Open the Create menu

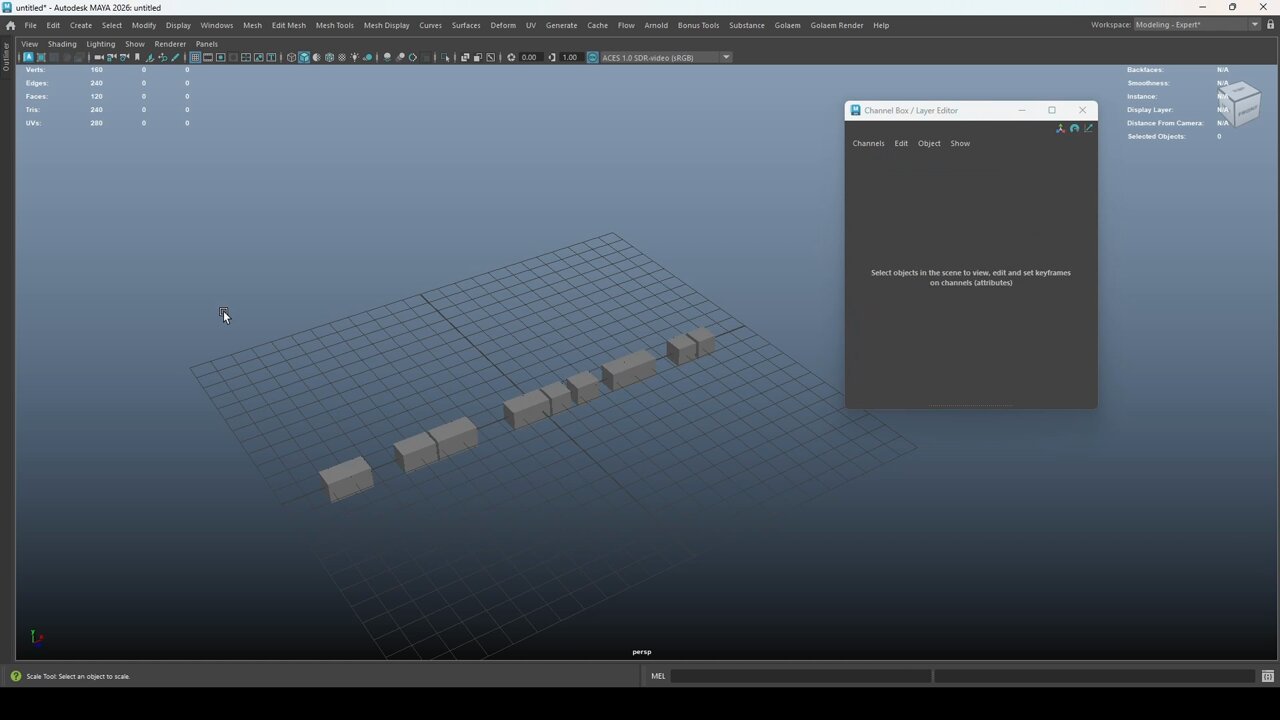pyautogui.click(x=81, y=25)
